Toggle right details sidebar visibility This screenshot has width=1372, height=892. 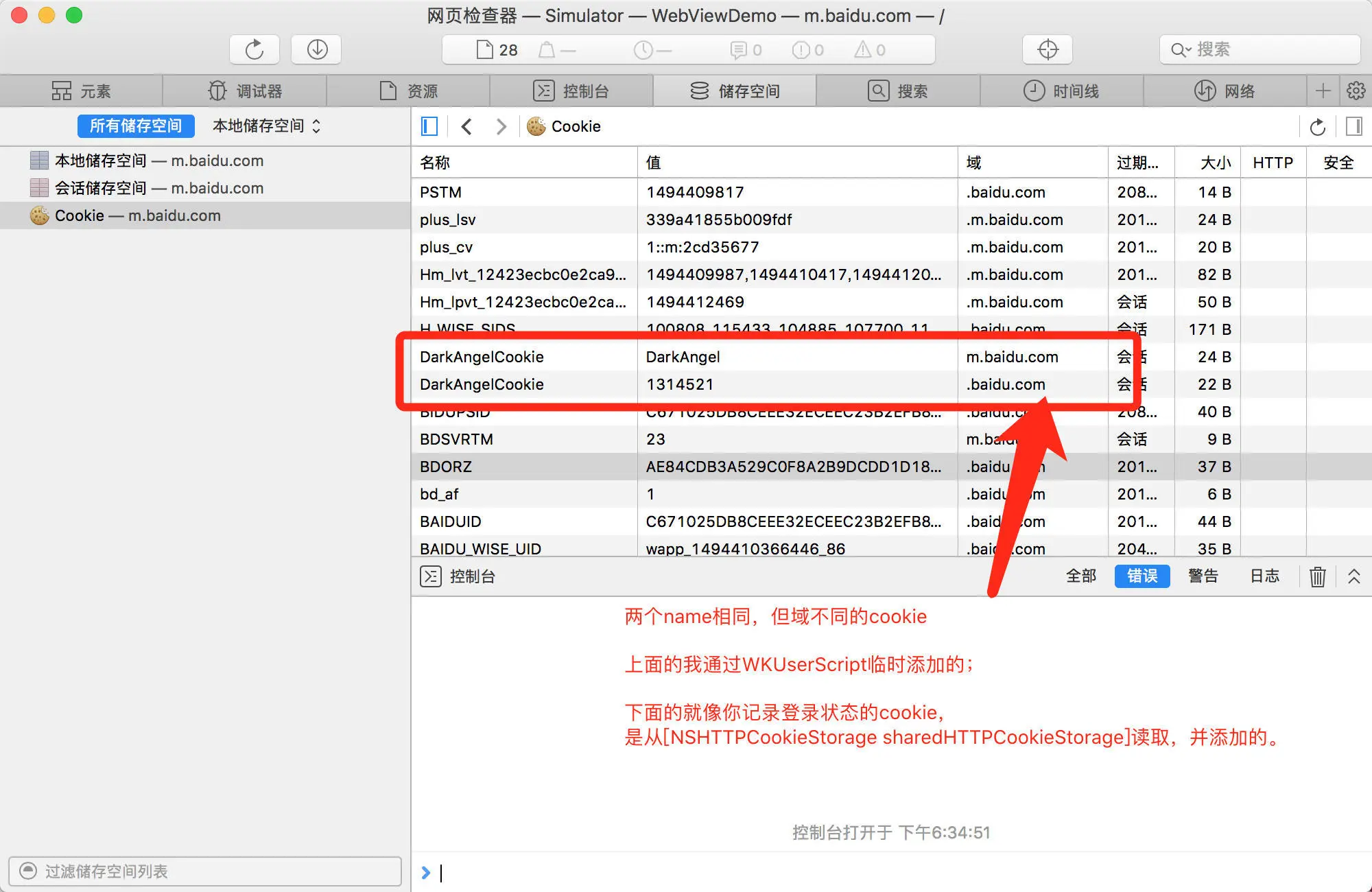click(1354, 126)
